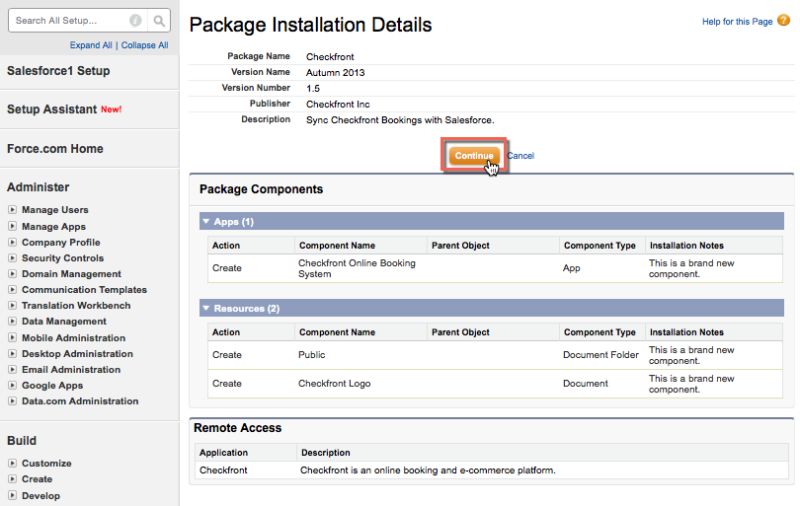Click the Sync Checkfront Bookings description text

[x=400, y=120]
